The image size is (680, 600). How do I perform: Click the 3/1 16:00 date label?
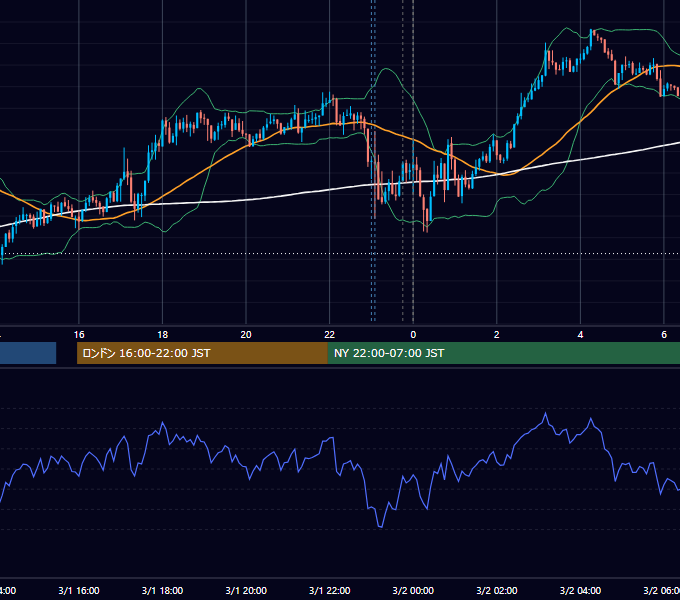[x=79, y=591]
